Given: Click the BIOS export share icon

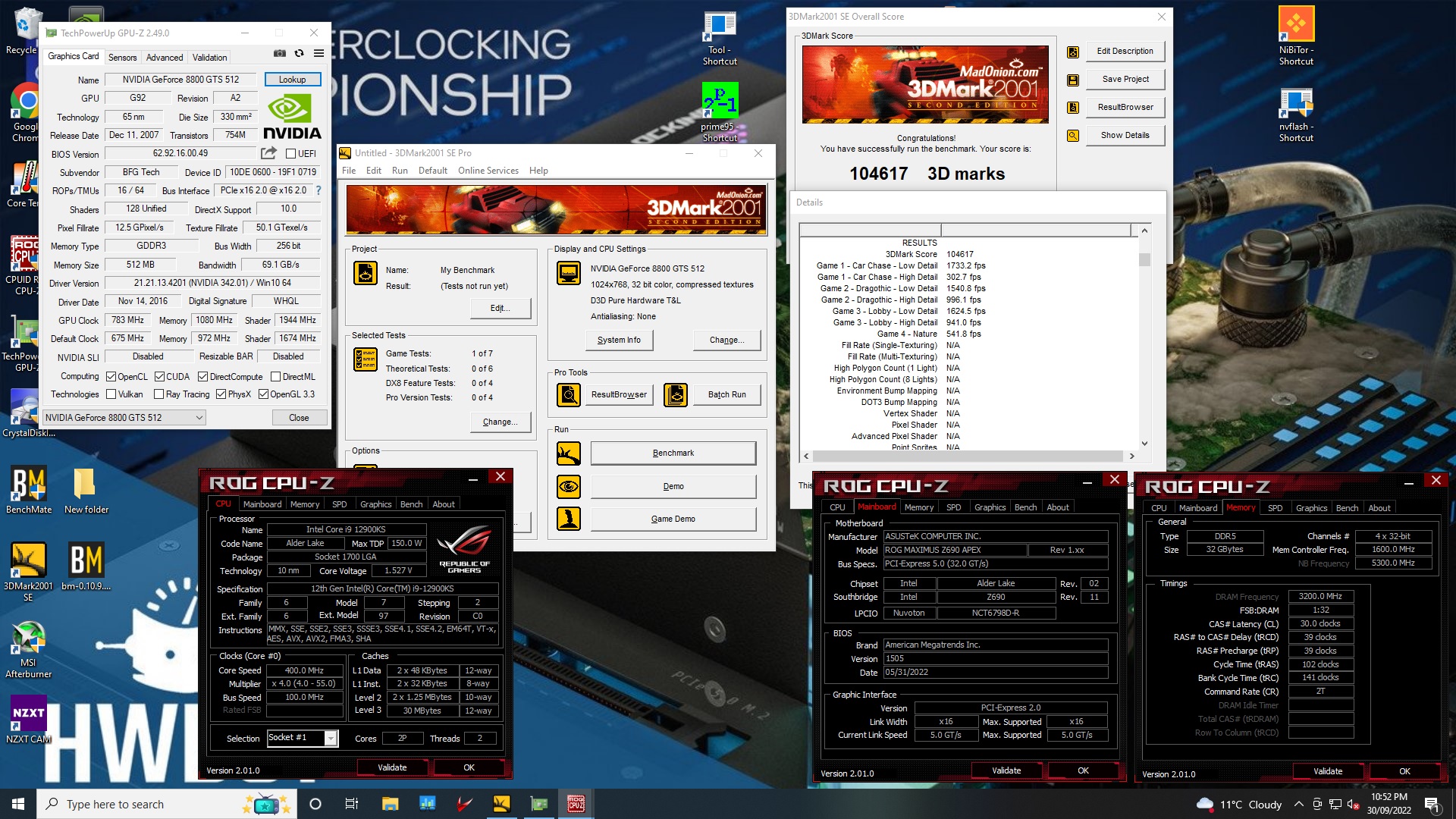Looking at the screenshot, I should [268, 153].
